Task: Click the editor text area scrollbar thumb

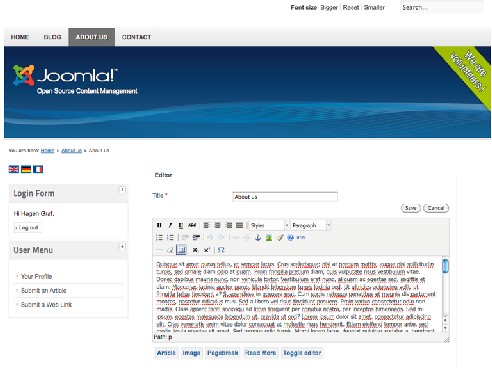Action: point(445,266)
